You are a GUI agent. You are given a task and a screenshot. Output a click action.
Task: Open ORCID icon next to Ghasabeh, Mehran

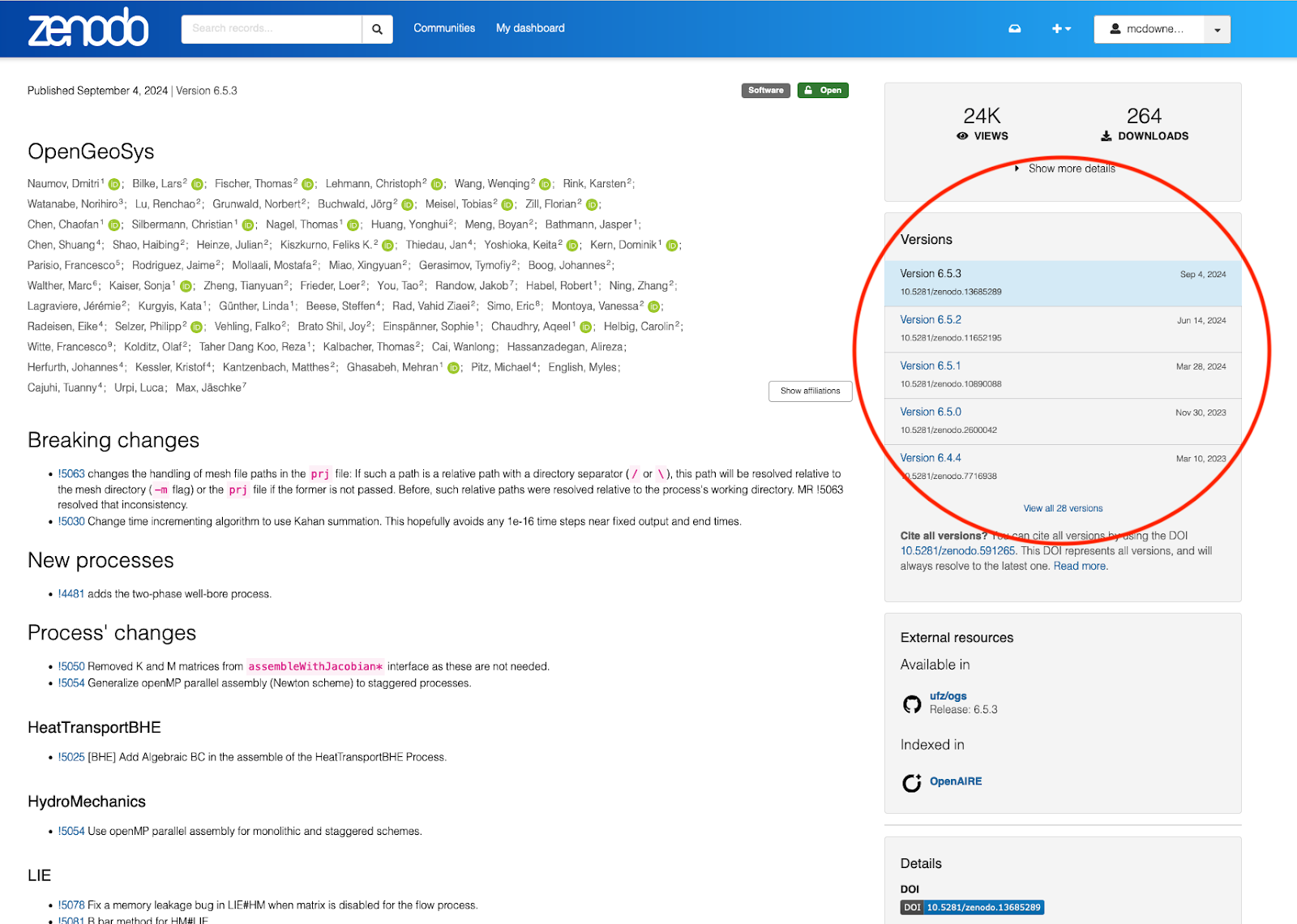click(453, 368)
